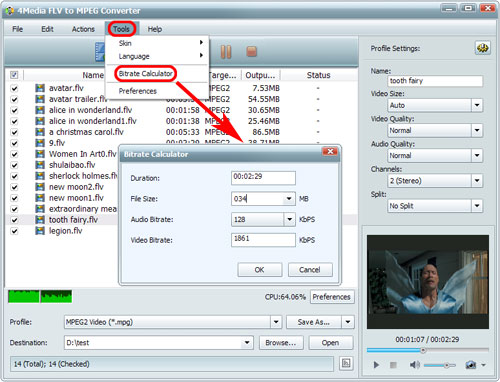Click the log icon in status bar

[346, 363]
